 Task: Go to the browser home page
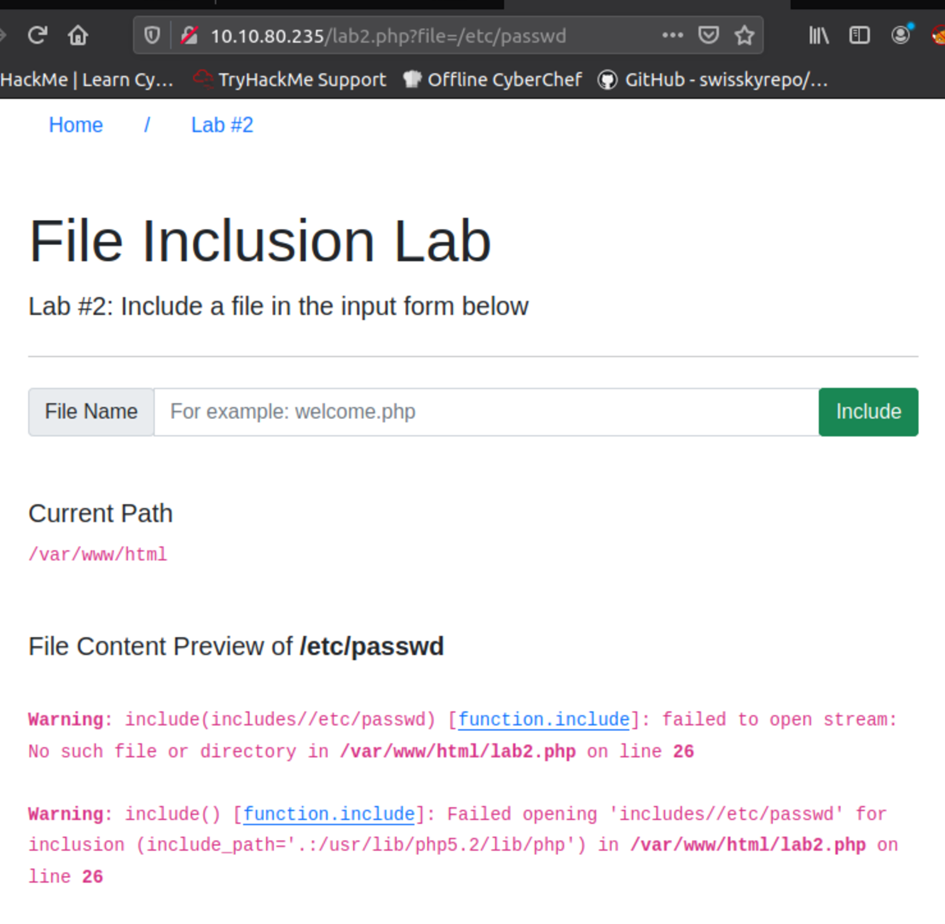[x=78, y=36]
